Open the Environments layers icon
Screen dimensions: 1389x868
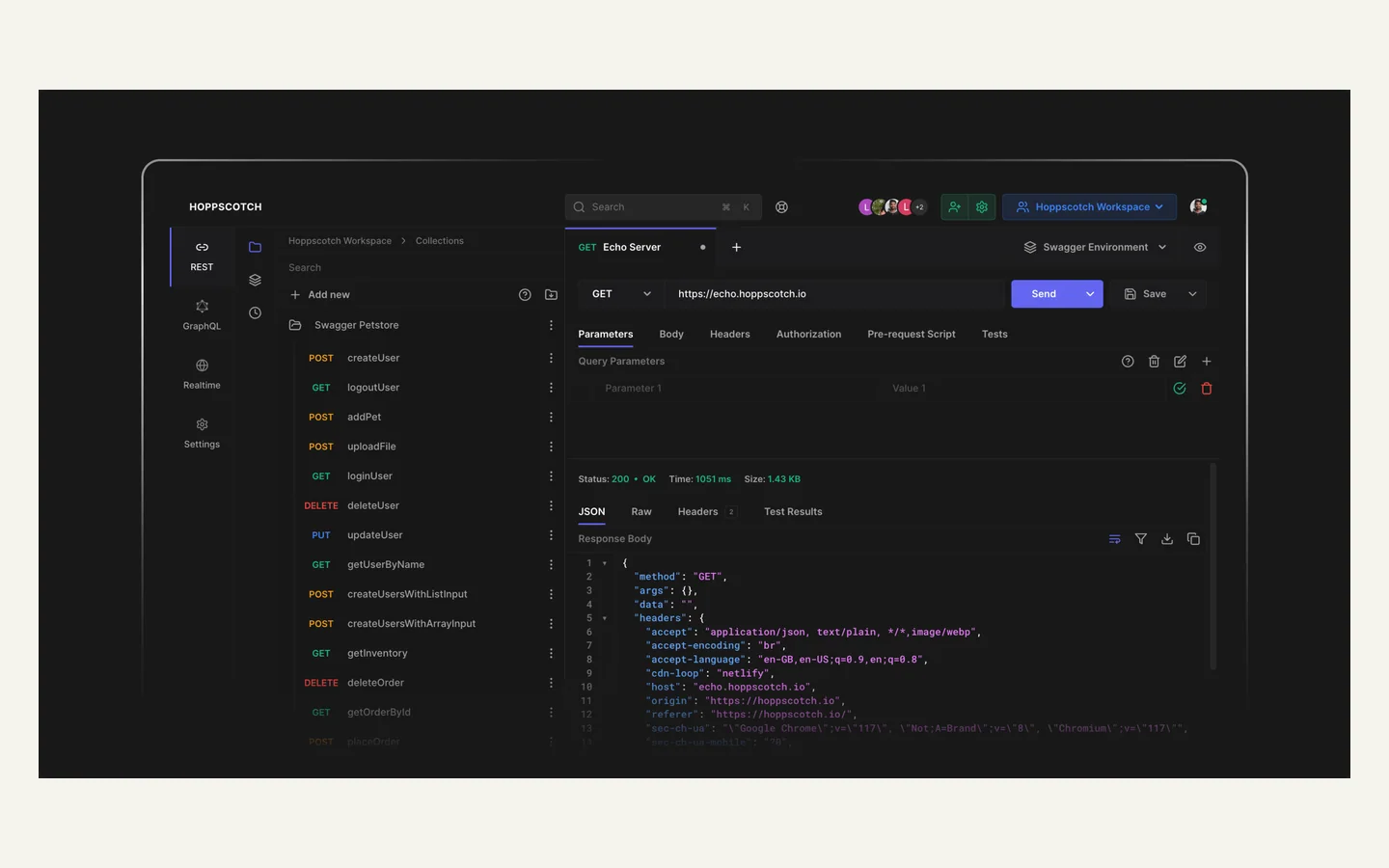click(255, 280)
